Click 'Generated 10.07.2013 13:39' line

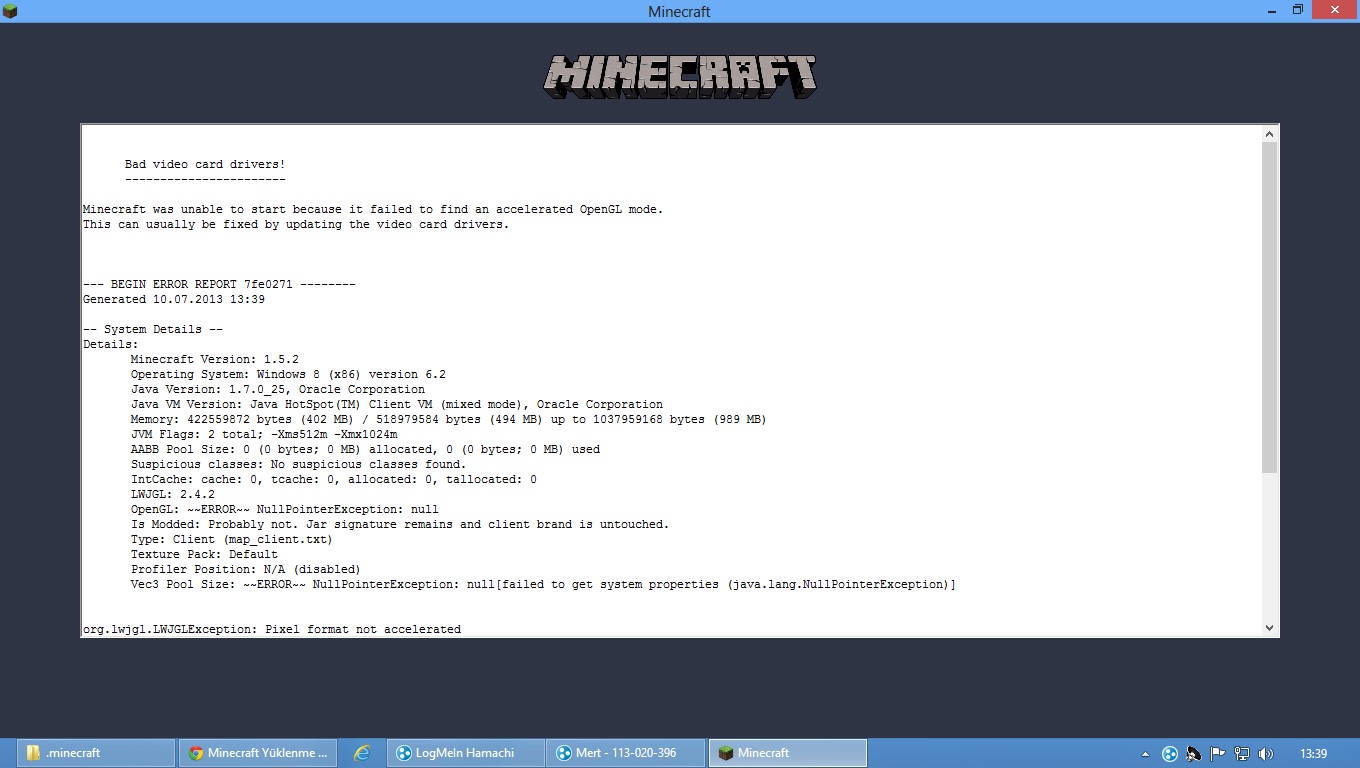[x=174, y=299]
